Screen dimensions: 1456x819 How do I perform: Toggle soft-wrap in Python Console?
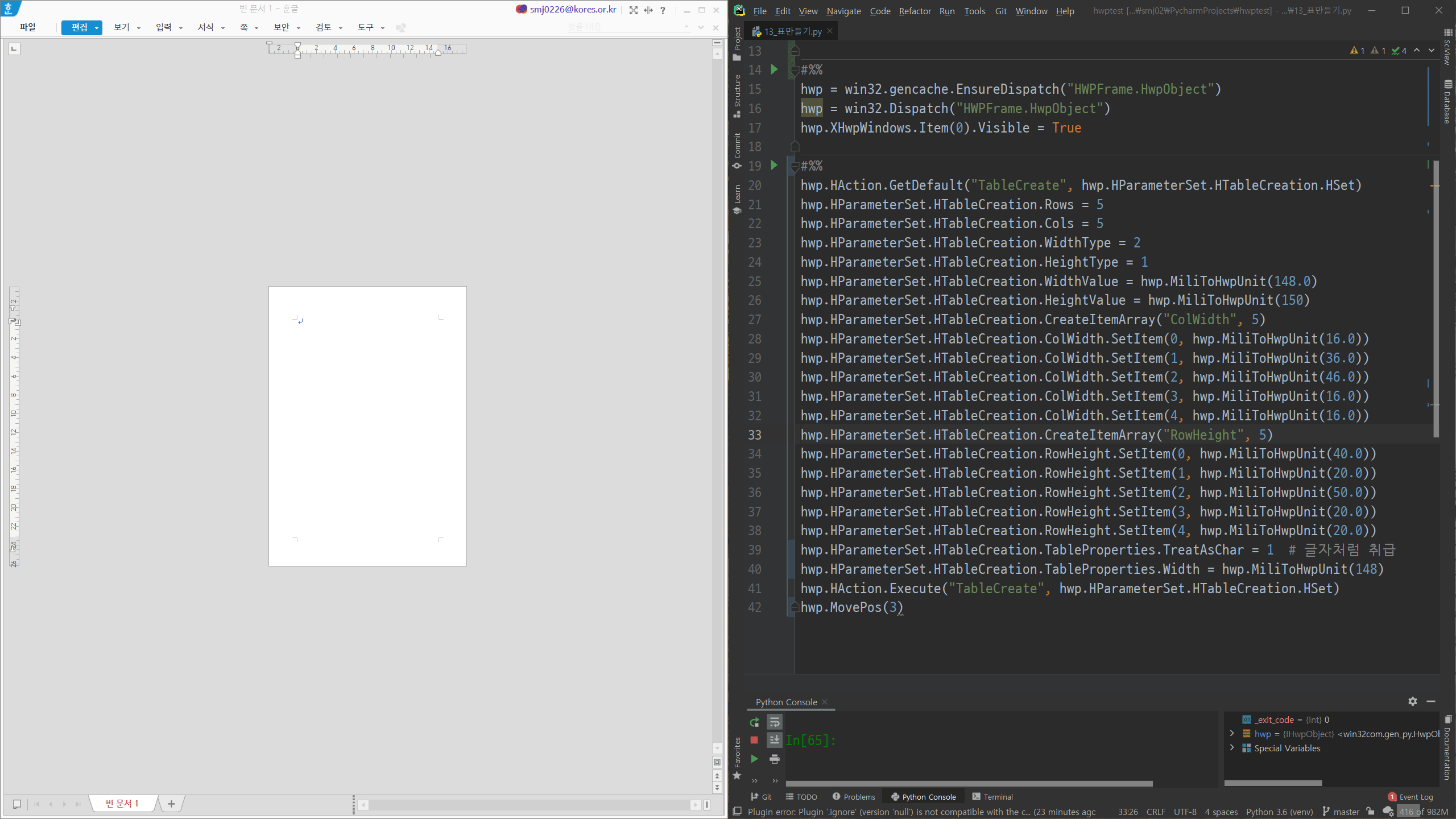point(774,722)
